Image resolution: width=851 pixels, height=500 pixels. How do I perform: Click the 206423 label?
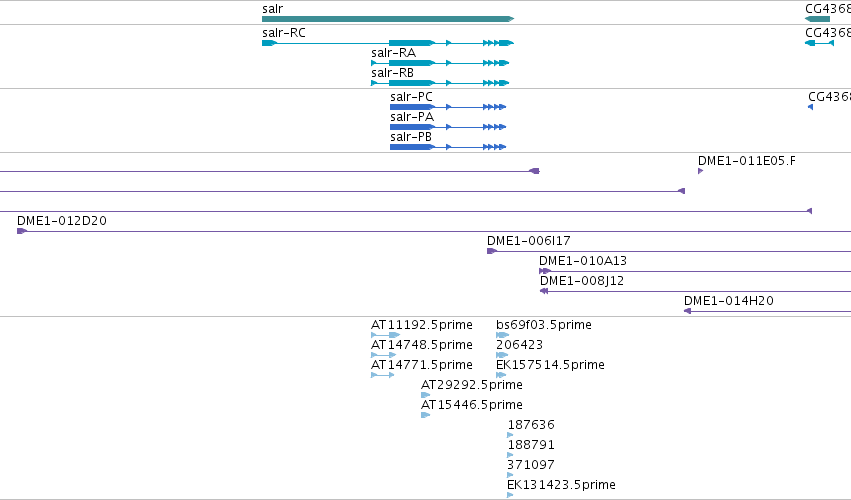(x=519, y=345)
